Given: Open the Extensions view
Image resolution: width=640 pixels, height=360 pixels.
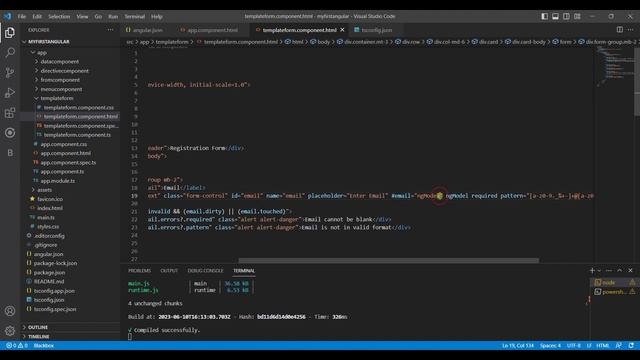Looking at the screenshot, I should (10, 113).
